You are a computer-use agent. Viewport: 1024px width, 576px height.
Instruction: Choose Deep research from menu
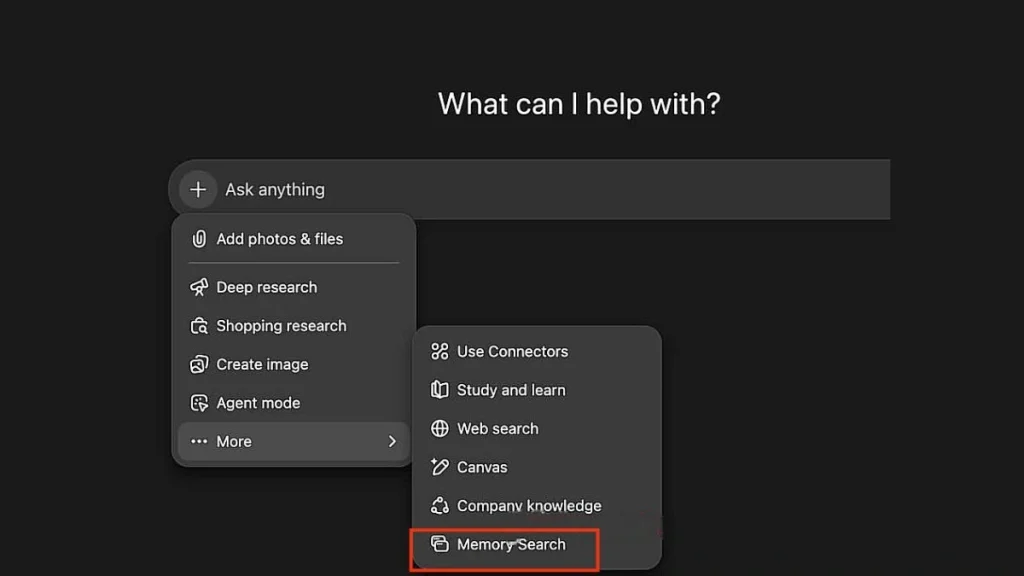coord(267,287)
